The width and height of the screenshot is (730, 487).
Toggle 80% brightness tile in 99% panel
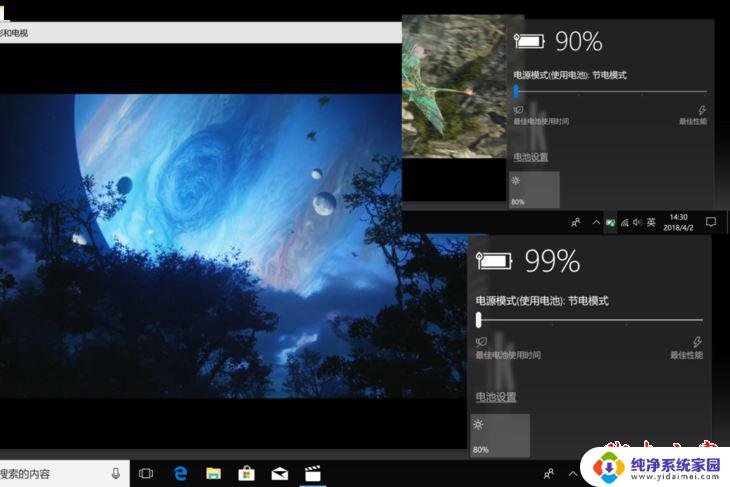pos(500,435)
